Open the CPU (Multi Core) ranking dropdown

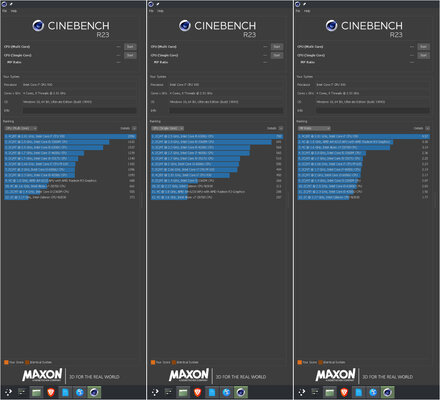coord(20,128)
